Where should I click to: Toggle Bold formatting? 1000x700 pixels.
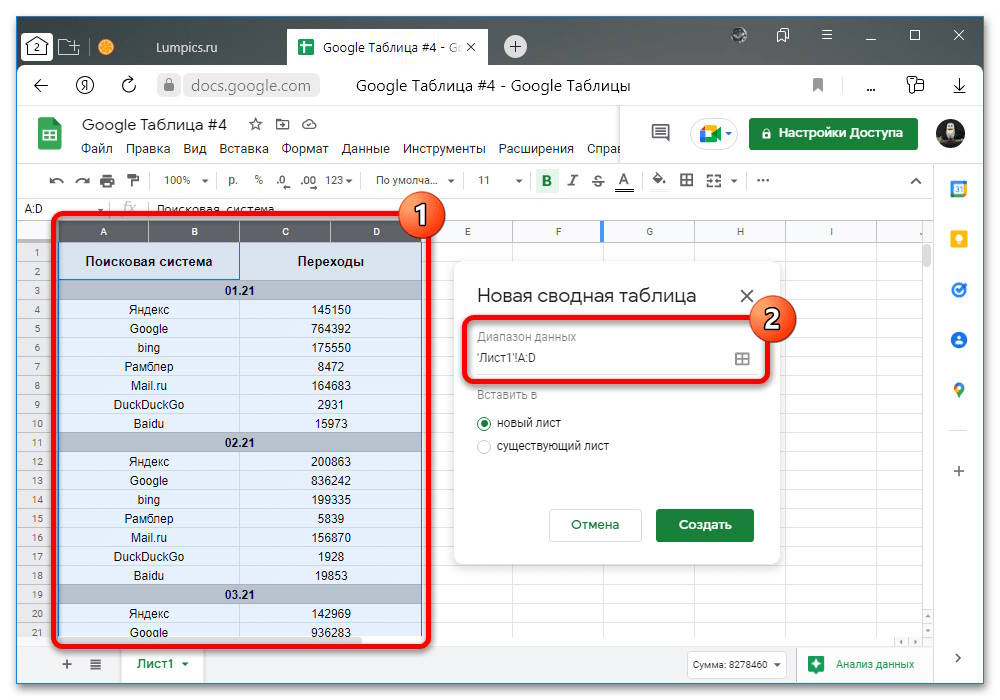(x=547, y=180)
